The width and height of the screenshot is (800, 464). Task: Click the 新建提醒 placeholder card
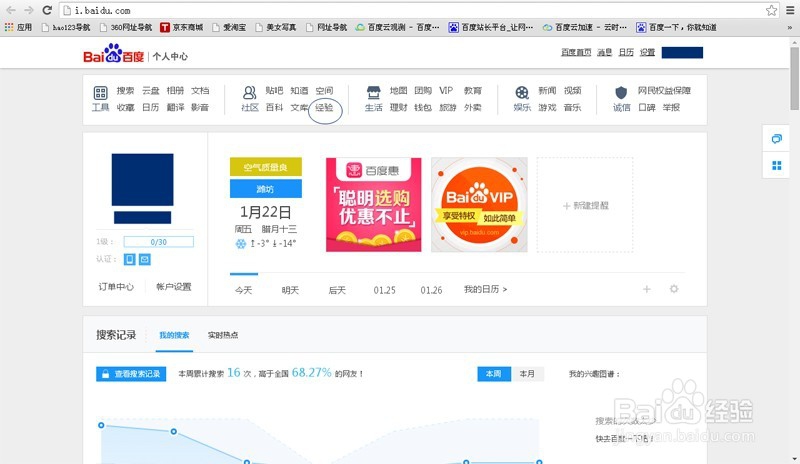tap(585, 205)
